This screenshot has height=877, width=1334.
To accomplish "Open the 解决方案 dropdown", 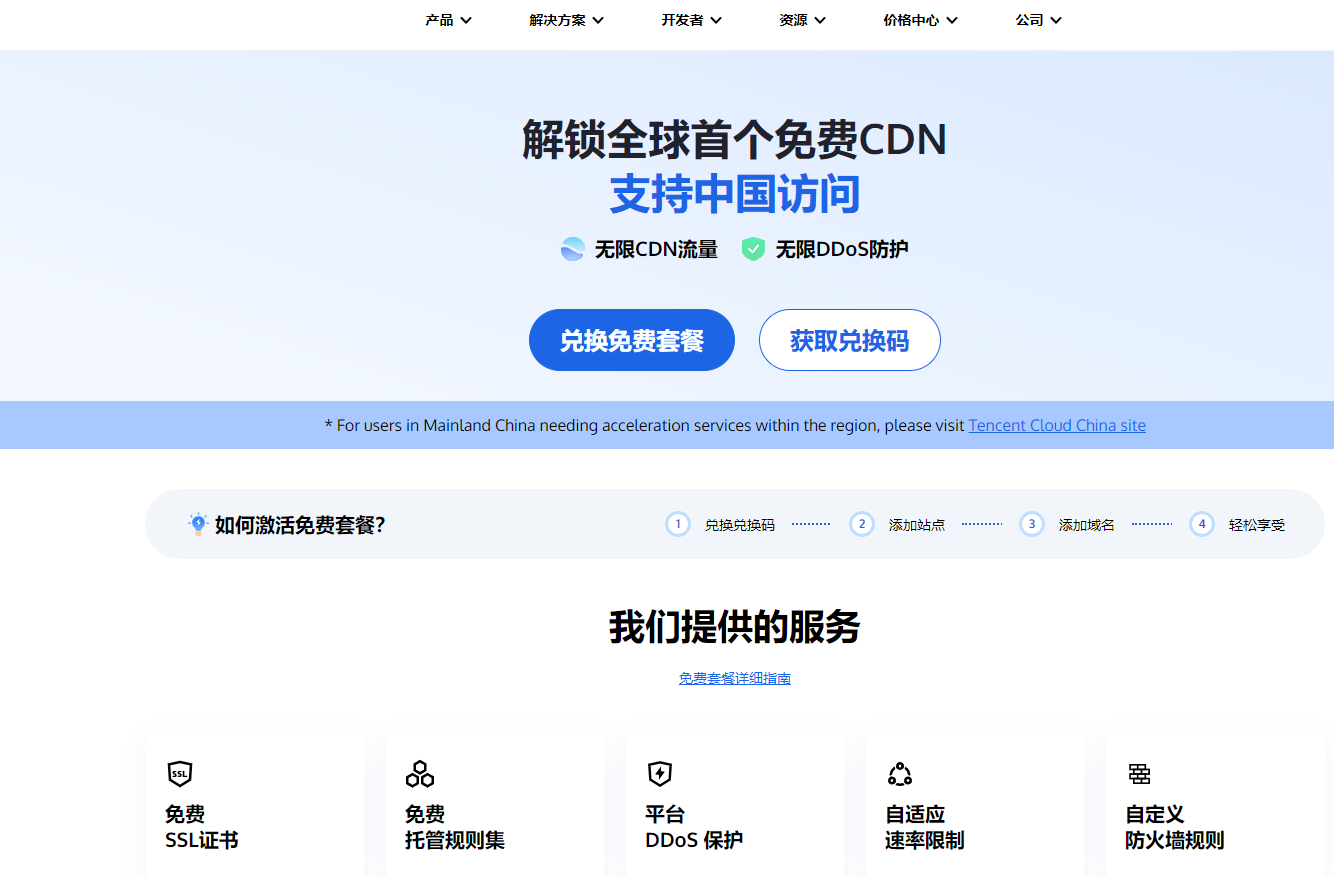I will [564, 19].
